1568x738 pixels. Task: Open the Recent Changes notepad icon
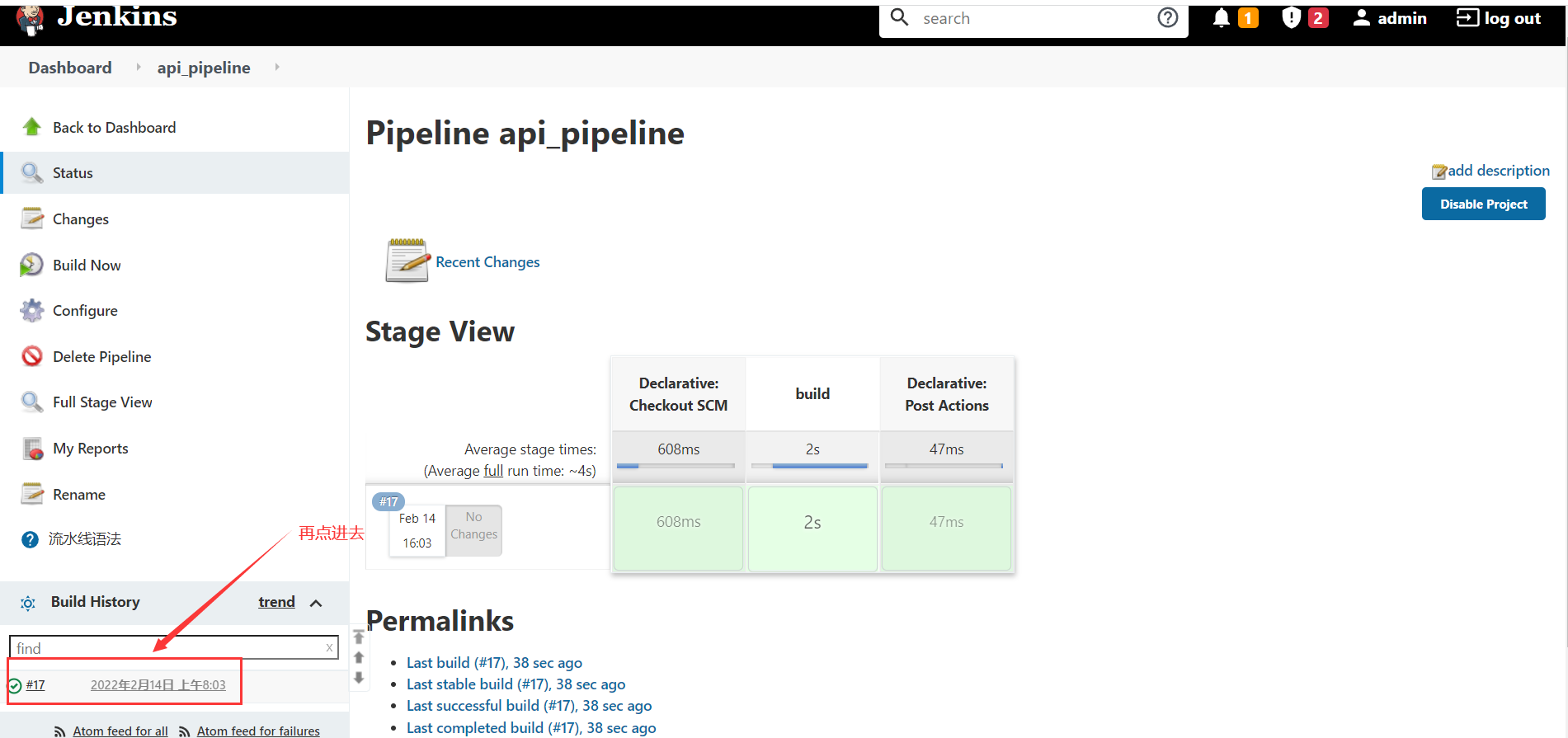click(x=407, y=261)
